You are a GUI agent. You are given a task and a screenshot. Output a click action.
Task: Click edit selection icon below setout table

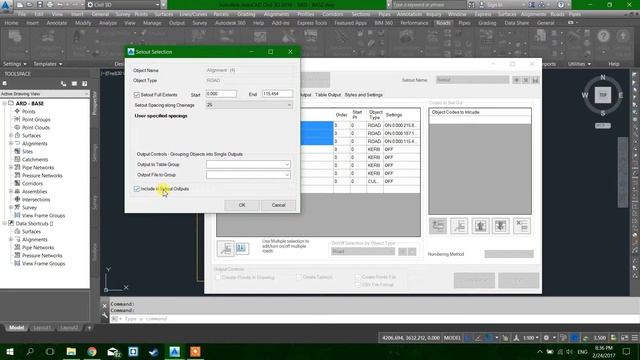coord(226,249)
